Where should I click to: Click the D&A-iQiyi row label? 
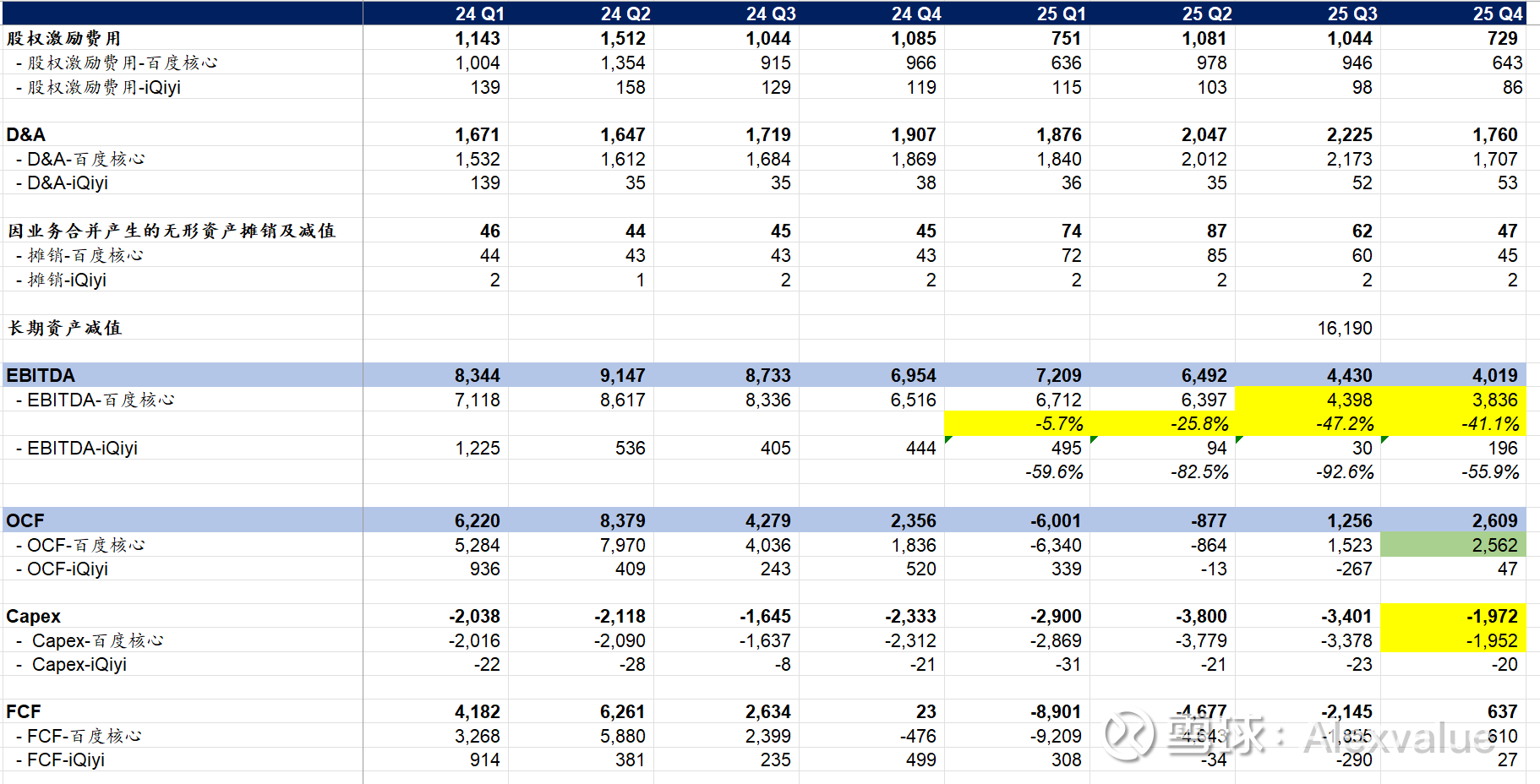[62, 182]
